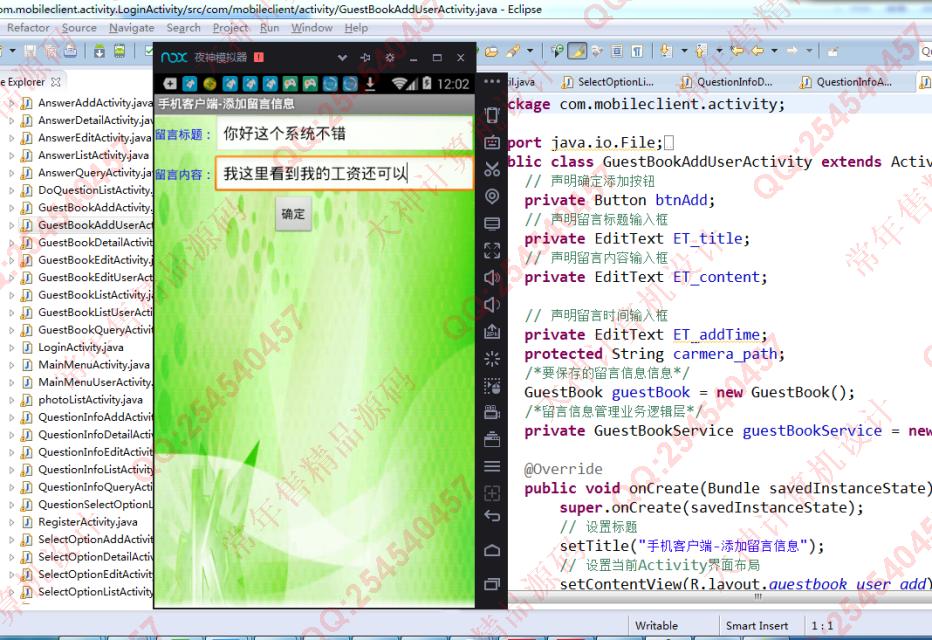
Task: Click the 确定 confirm button
Action: (293, 214)
